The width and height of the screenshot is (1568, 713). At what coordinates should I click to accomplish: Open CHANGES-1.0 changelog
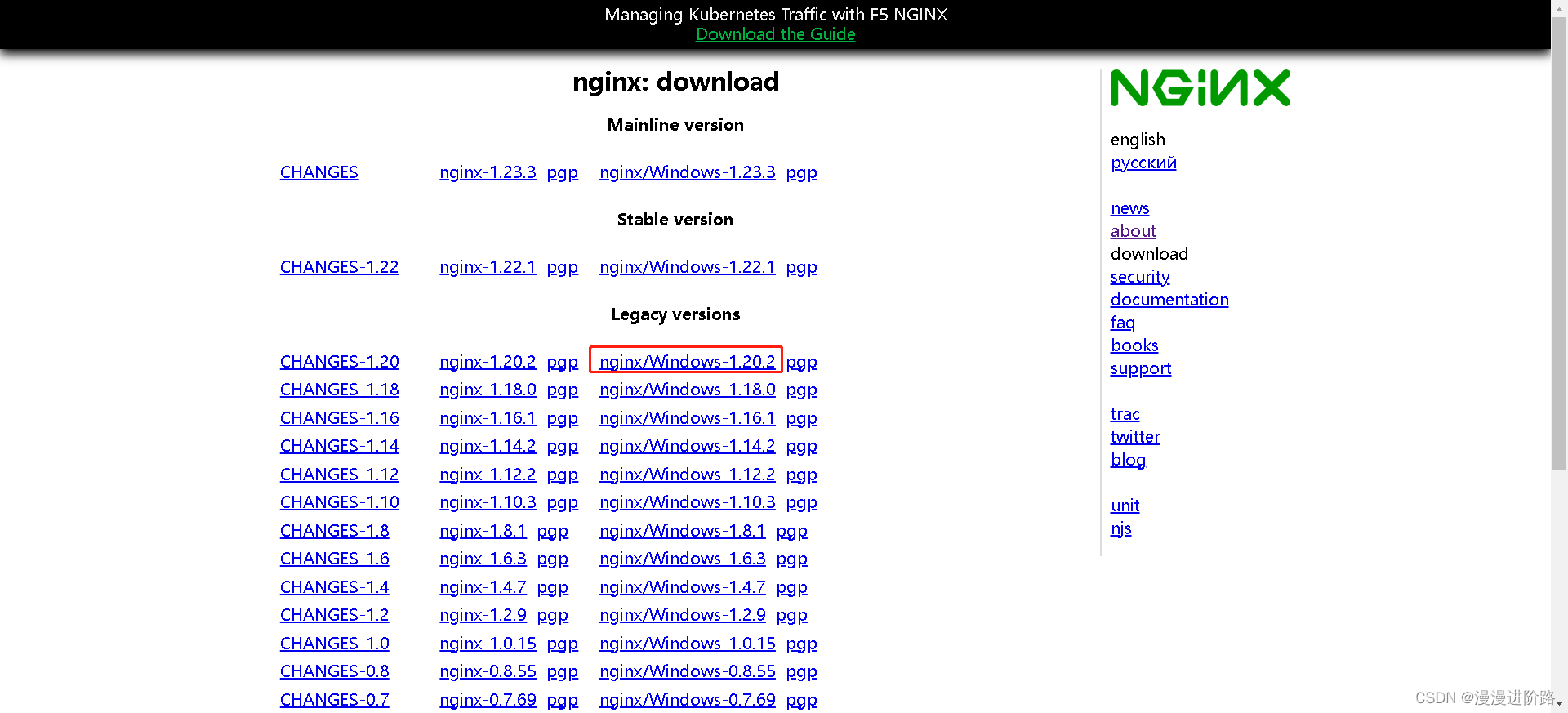[x=334, y=644]
